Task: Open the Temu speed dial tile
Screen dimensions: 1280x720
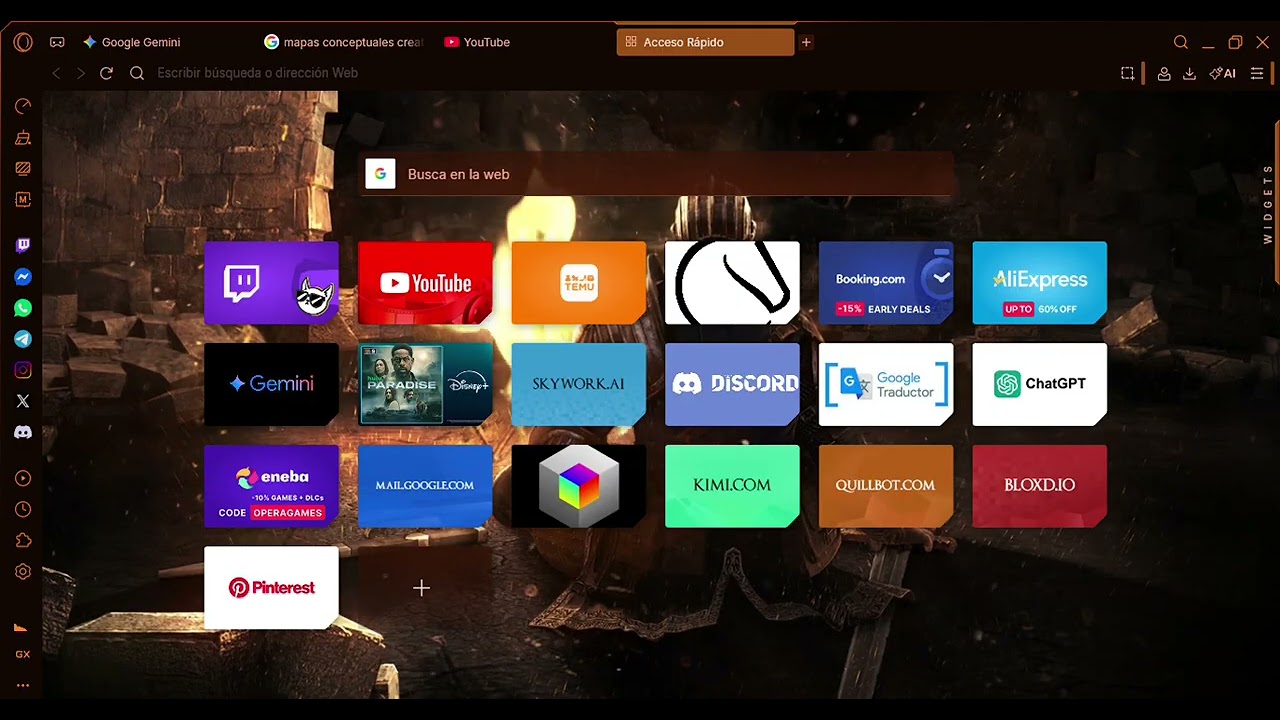Action: click(x=579, y=283)
